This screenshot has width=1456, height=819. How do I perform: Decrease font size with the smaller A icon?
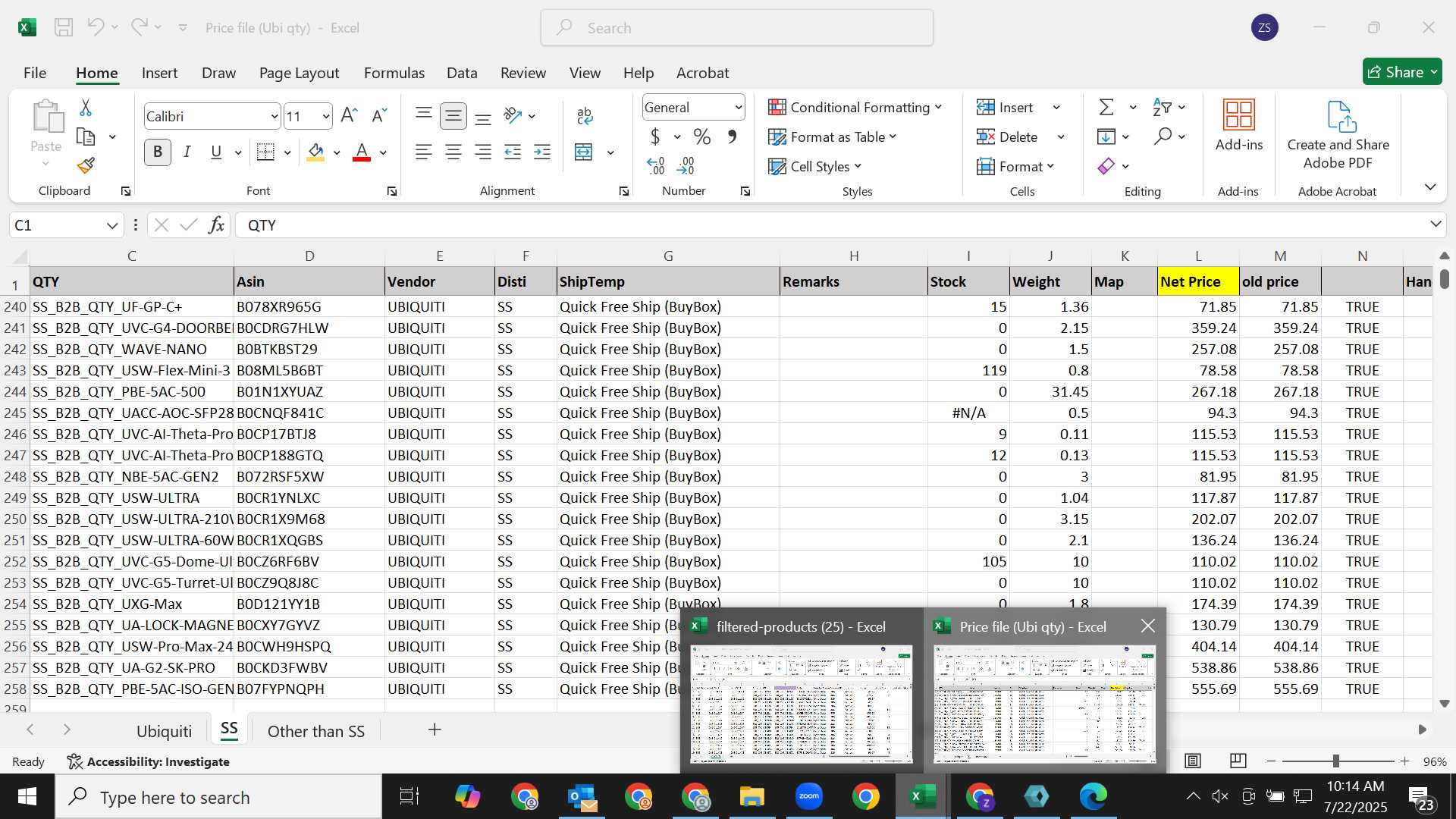[379, 115]
